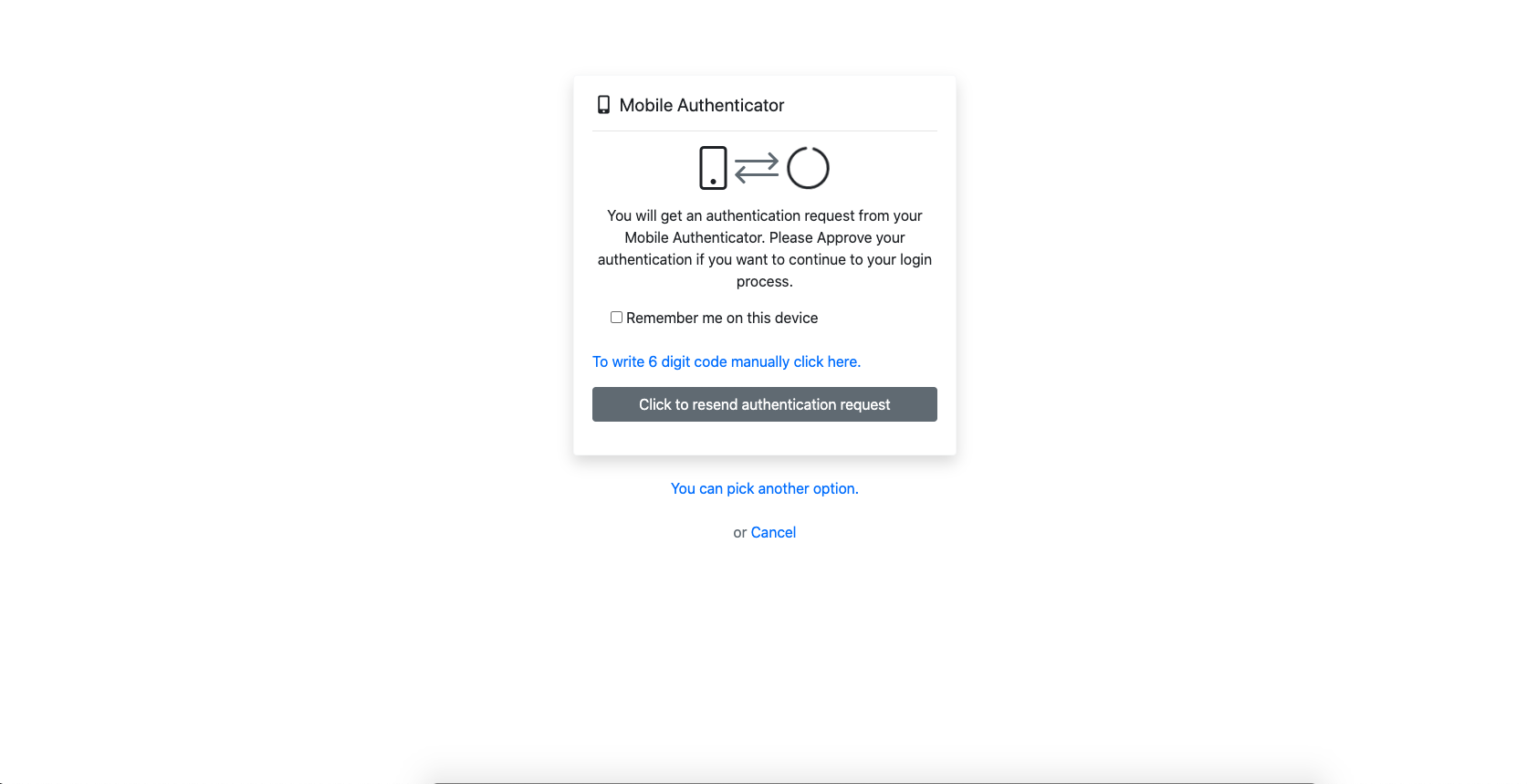Click the Mobile Authenticator heading text

[702, 105]
